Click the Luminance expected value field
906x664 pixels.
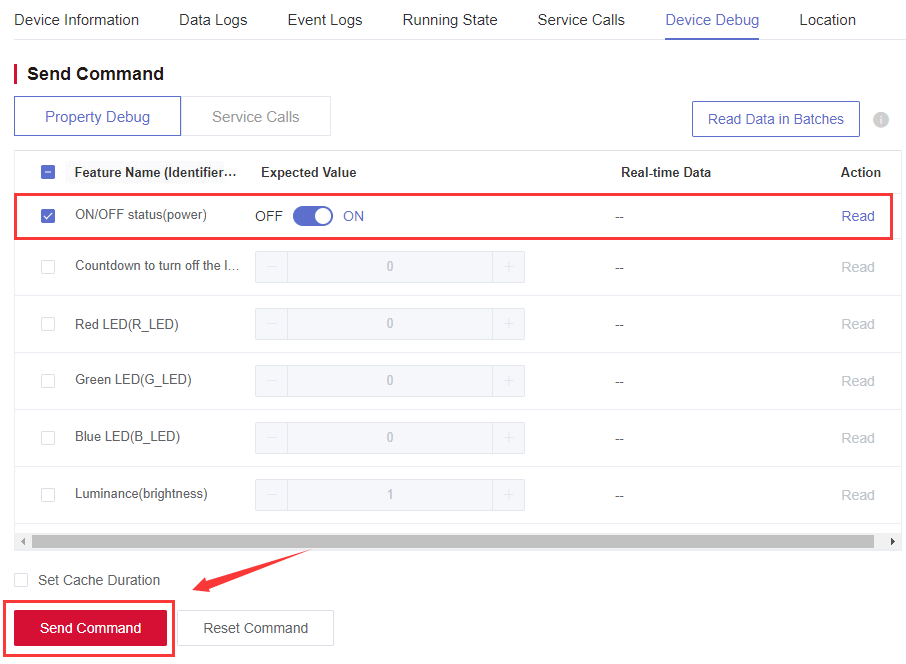pyautogui.click(x=390, y=495)
